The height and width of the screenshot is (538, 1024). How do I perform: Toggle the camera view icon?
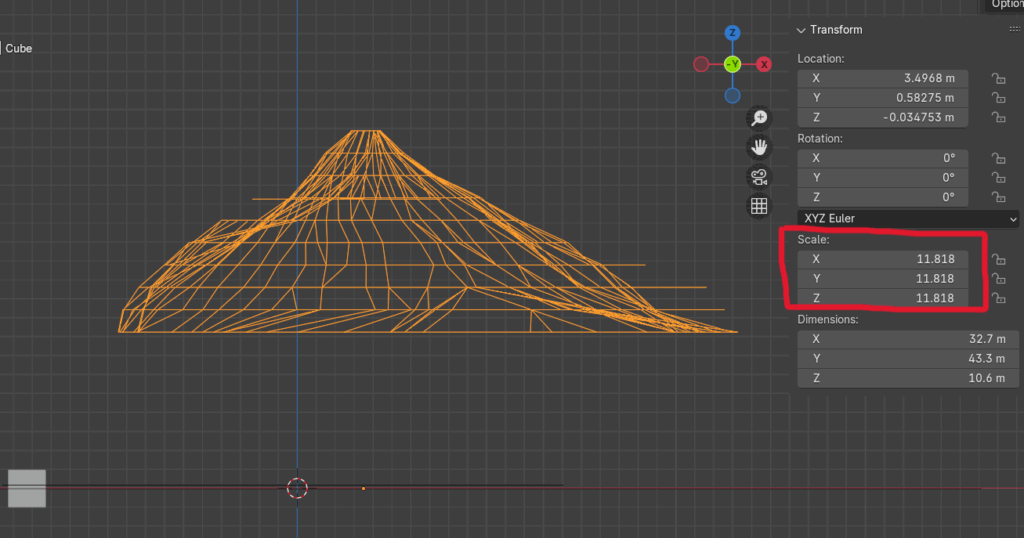point(759,177)
